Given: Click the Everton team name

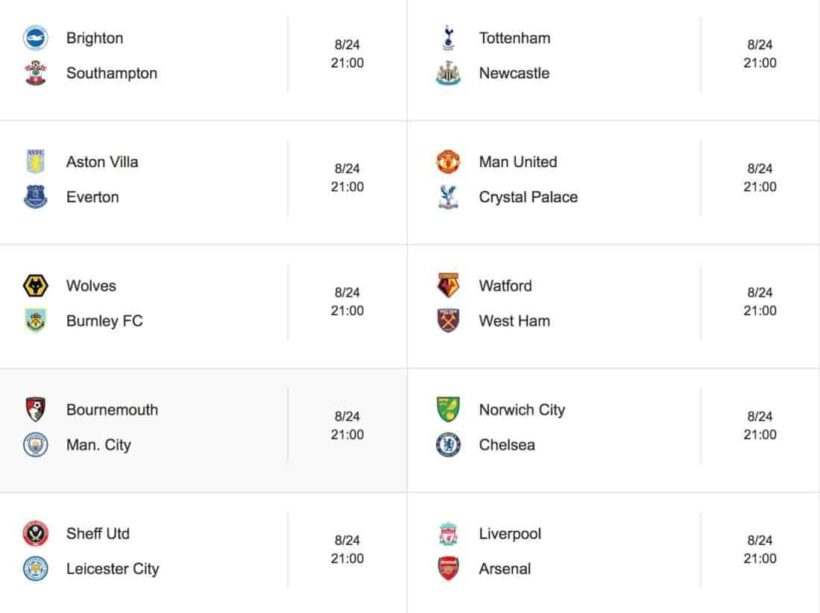Looking at the screenshot, I should (92, 197).
